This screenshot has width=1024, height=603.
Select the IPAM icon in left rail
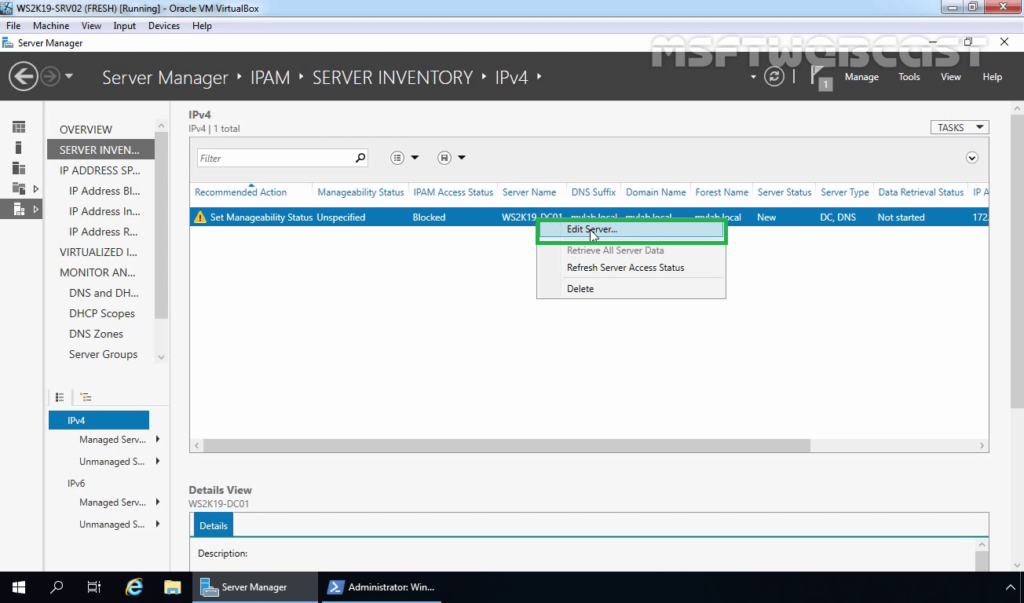pos(19,210)
